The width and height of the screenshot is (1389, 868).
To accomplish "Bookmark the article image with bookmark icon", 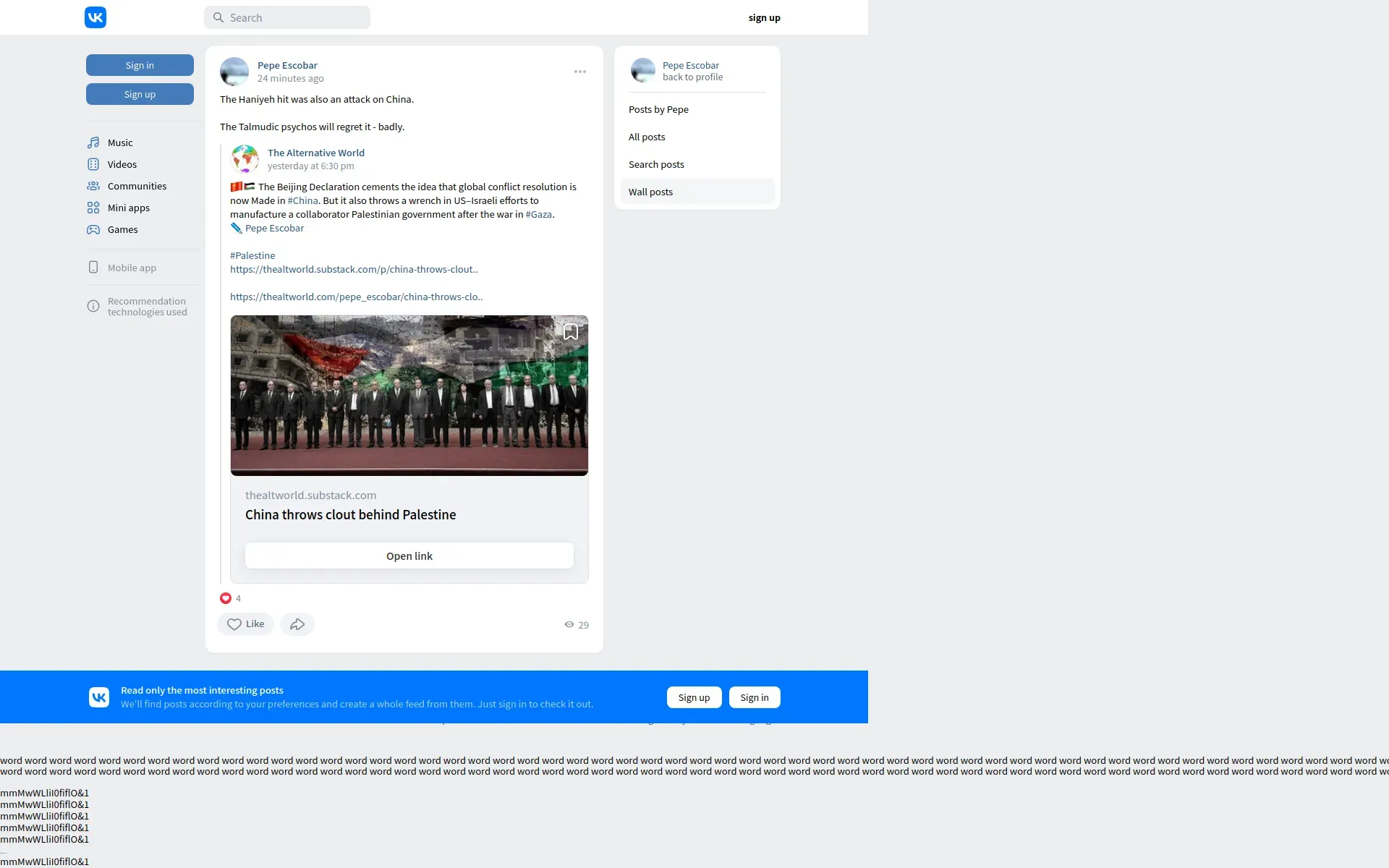I will (x=571, y=332).
